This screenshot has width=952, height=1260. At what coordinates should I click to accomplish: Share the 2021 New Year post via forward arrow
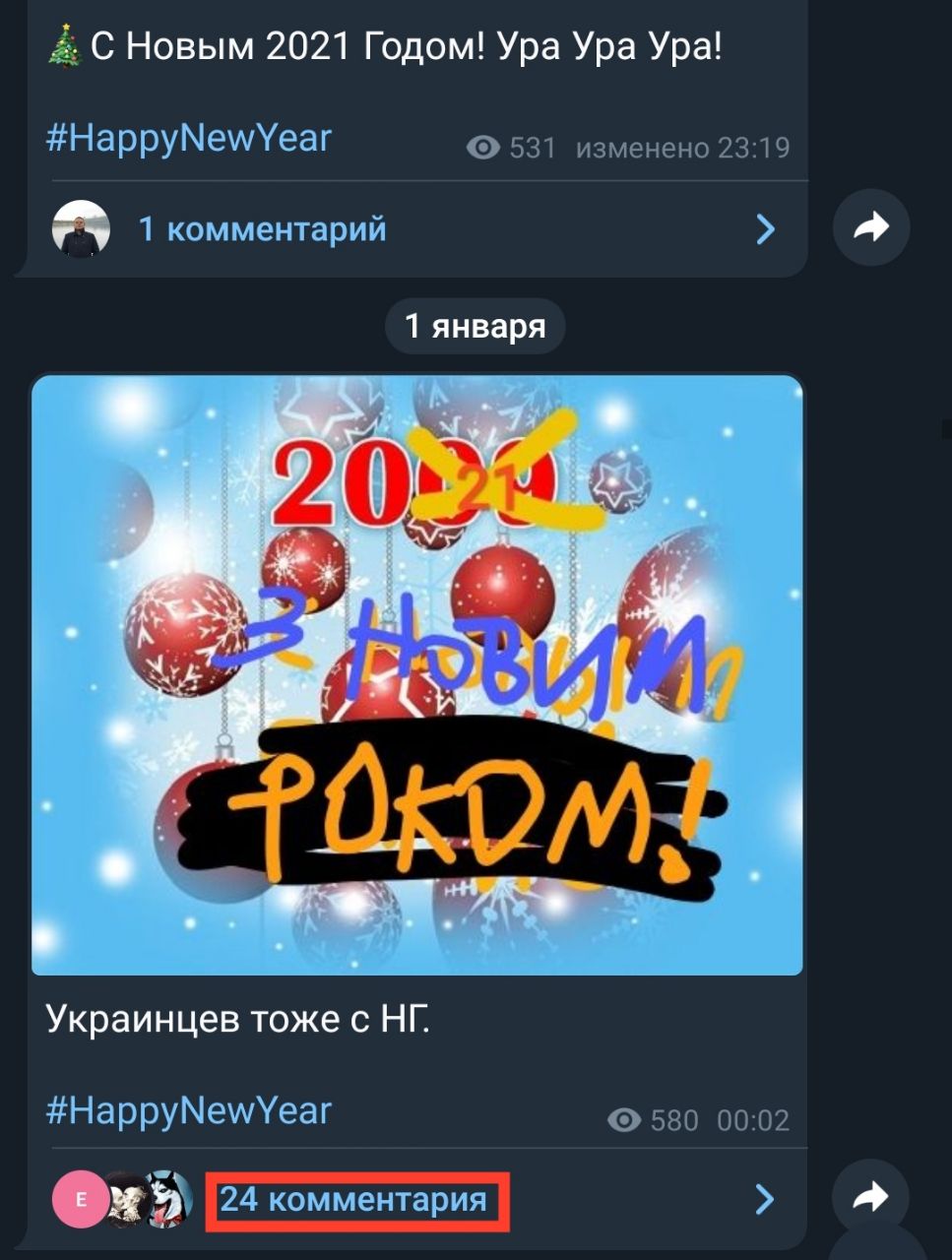tap(870, 228)
